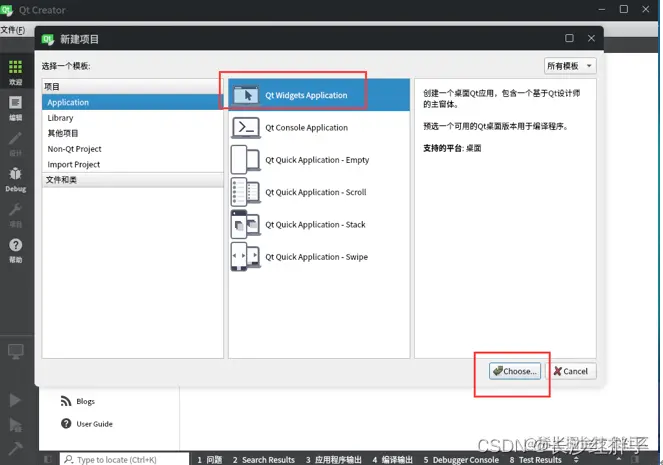The width and height of the screenshot is (663, 465).
Task: Select the Application category
Action: 132,102
